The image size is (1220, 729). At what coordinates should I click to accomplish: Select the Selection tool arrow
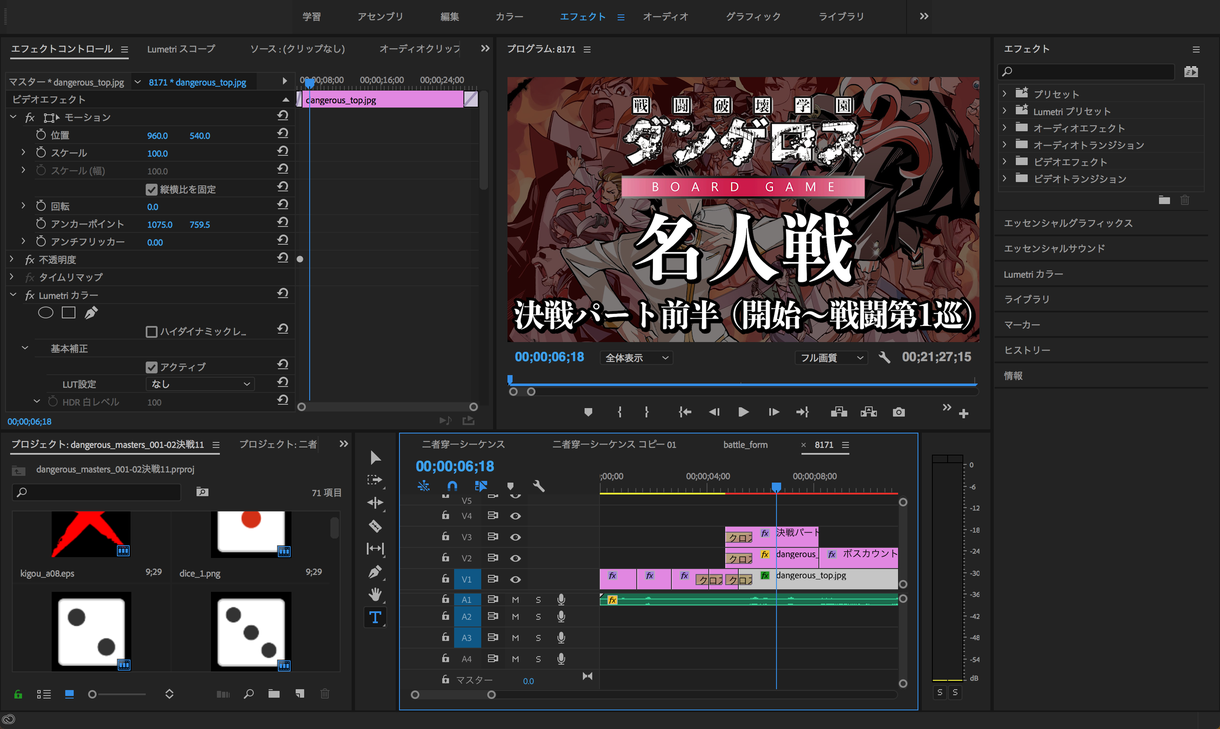click(375, 457)
